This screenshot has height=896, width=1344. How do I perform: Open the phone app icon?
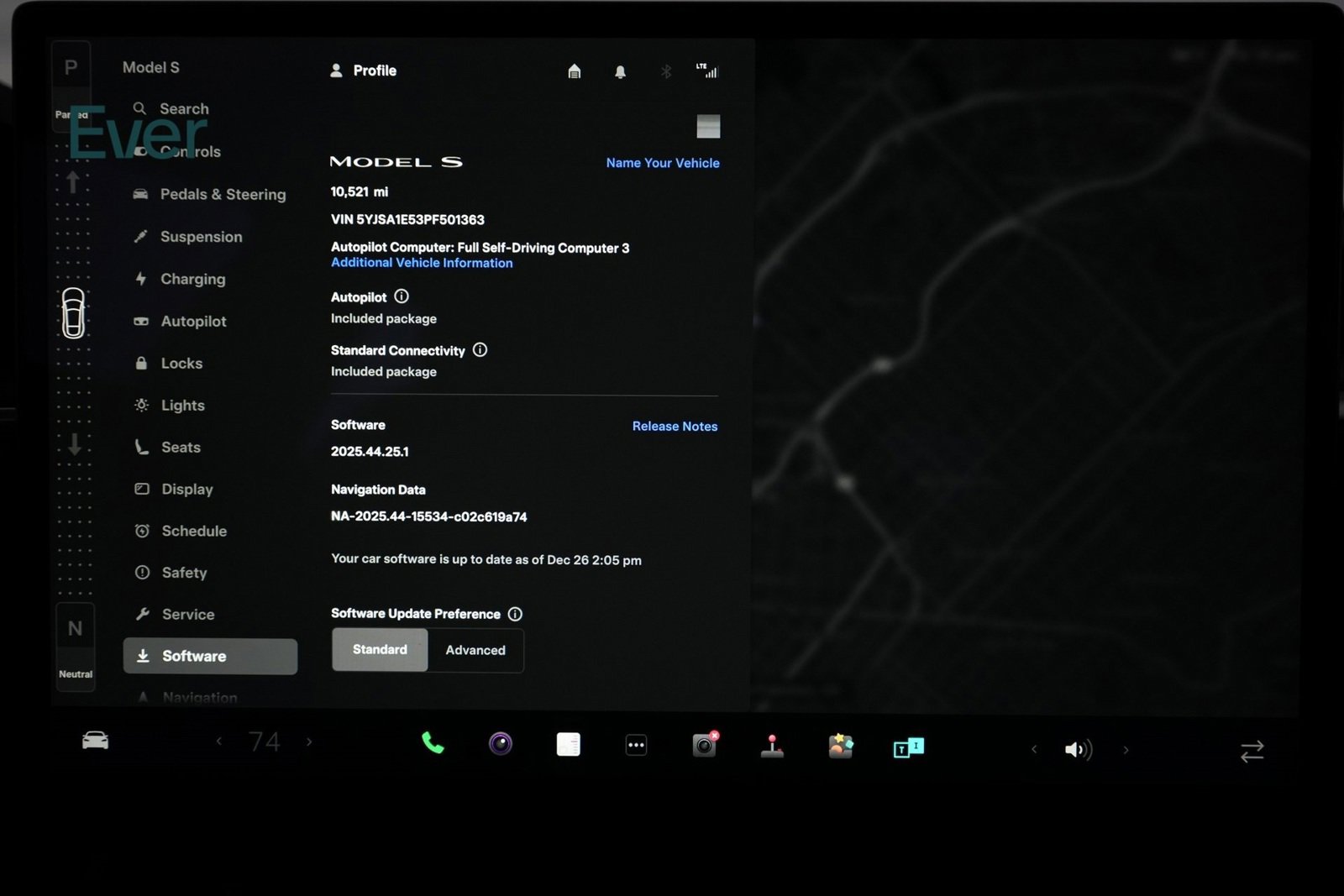click(433, 743)
